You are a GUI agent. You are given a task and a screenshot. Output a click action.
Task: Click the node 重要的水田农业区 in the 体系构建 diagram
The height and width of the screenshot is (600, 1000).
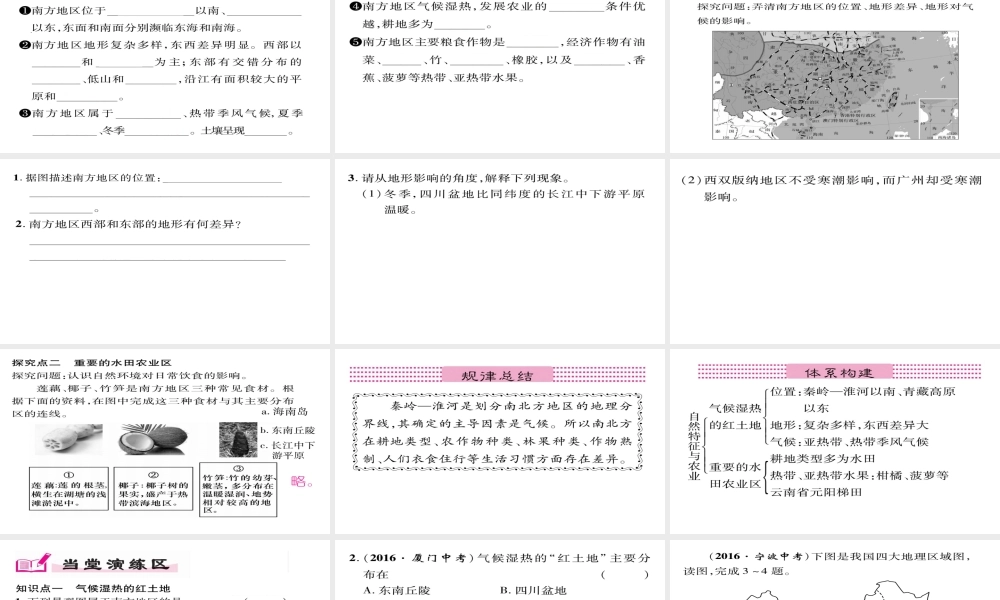pyautogui.click(x=735, y=476)
